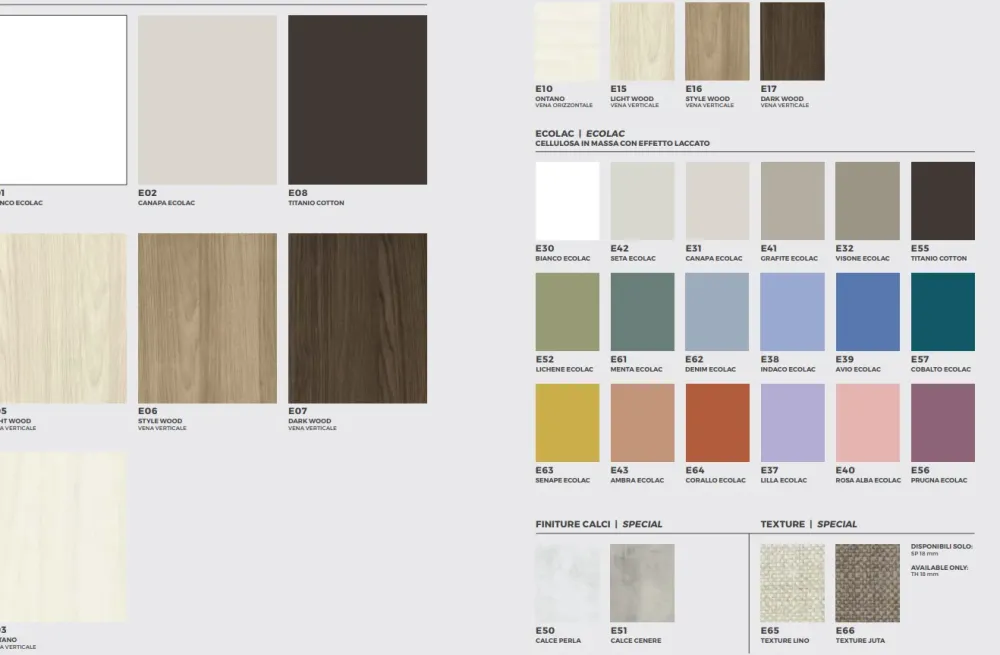Viewport: 1000px width, 655px height.
Task: Choose the E06 Style Wood large sample
Action: tap(207, 318)
